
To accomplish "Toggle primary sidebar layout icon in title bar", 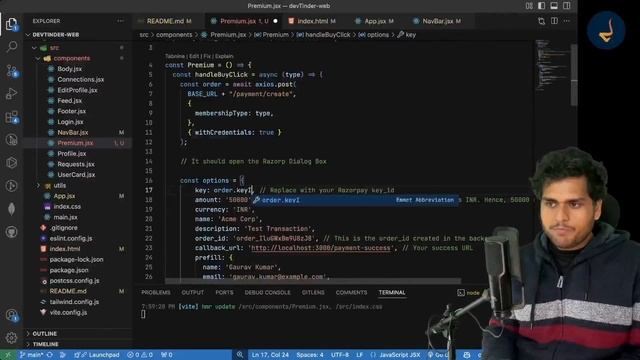I will coord(542,6).
